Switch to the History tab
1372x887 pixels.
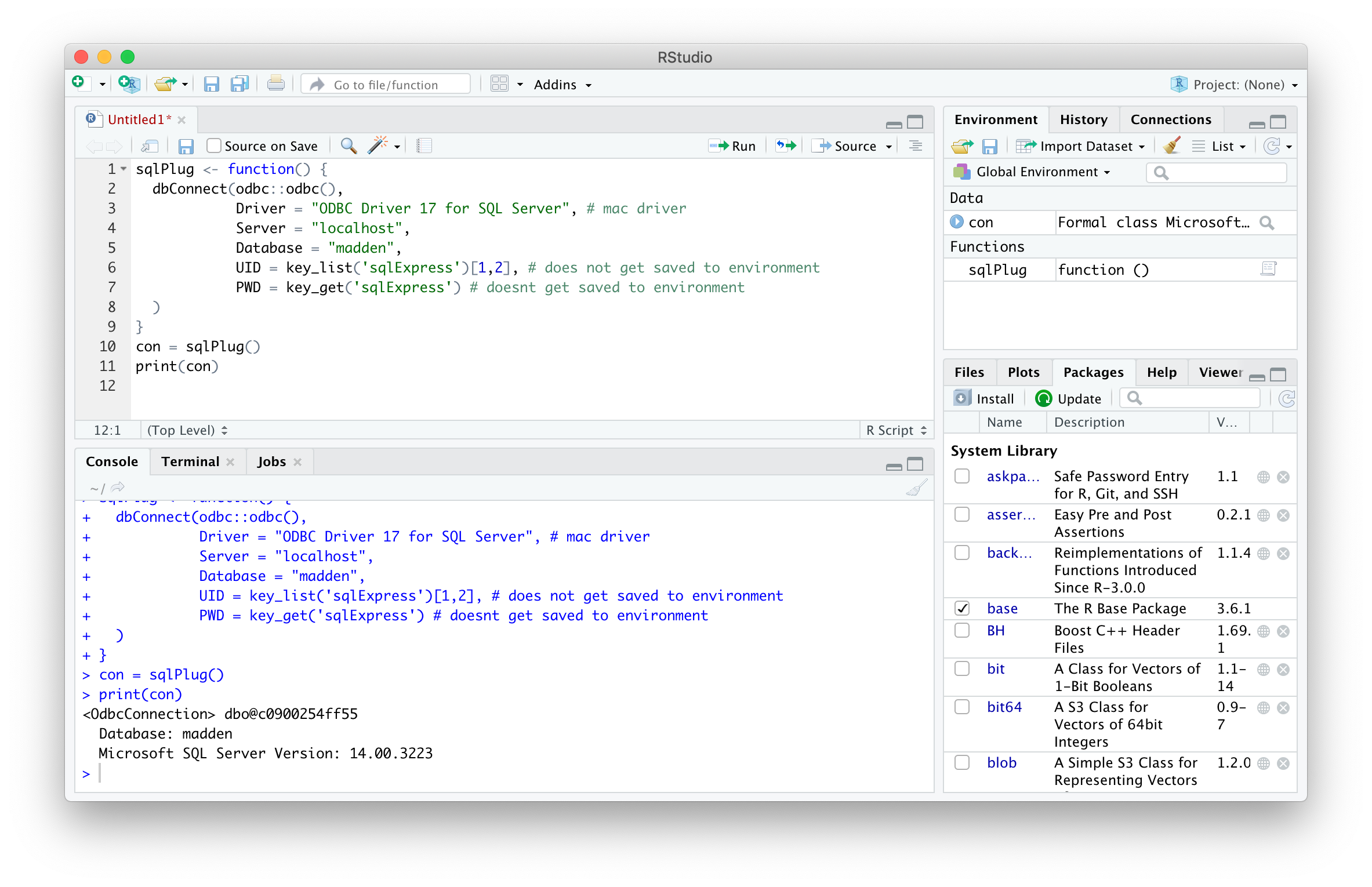coord(1083,119)
